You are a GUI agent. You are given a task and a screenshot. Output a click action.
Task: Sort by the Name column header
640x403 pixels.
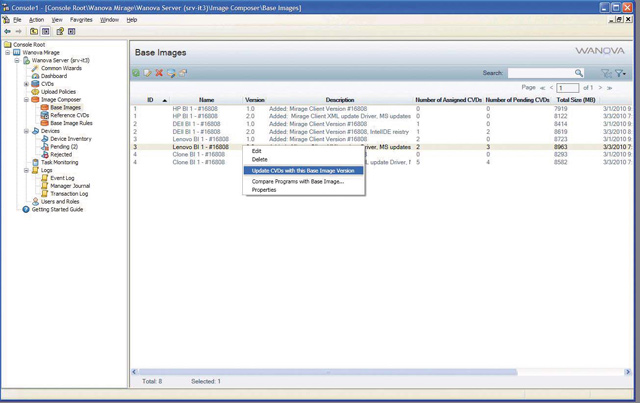(x=207, y=100)
